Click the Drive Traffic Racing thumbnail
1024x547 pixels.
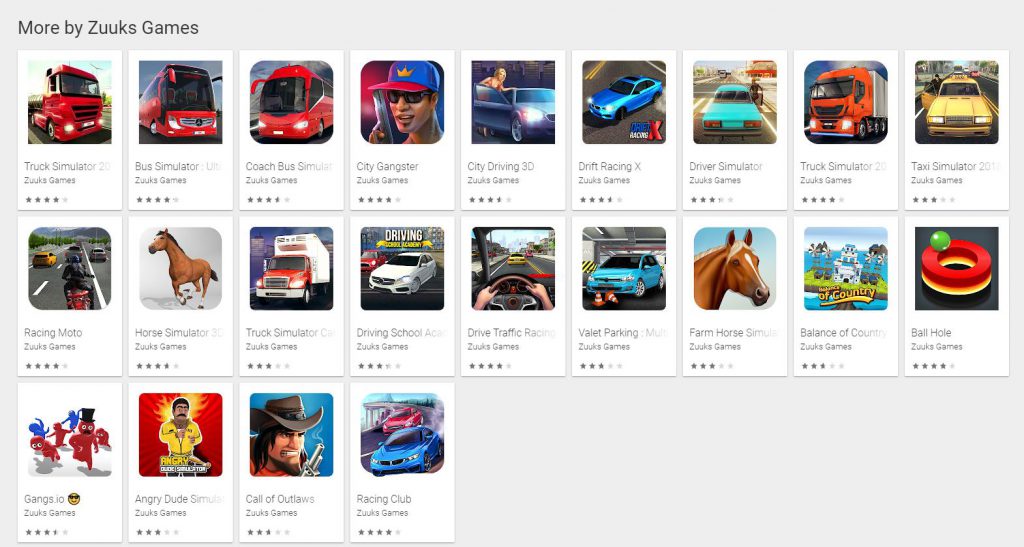tap(513, 268)
